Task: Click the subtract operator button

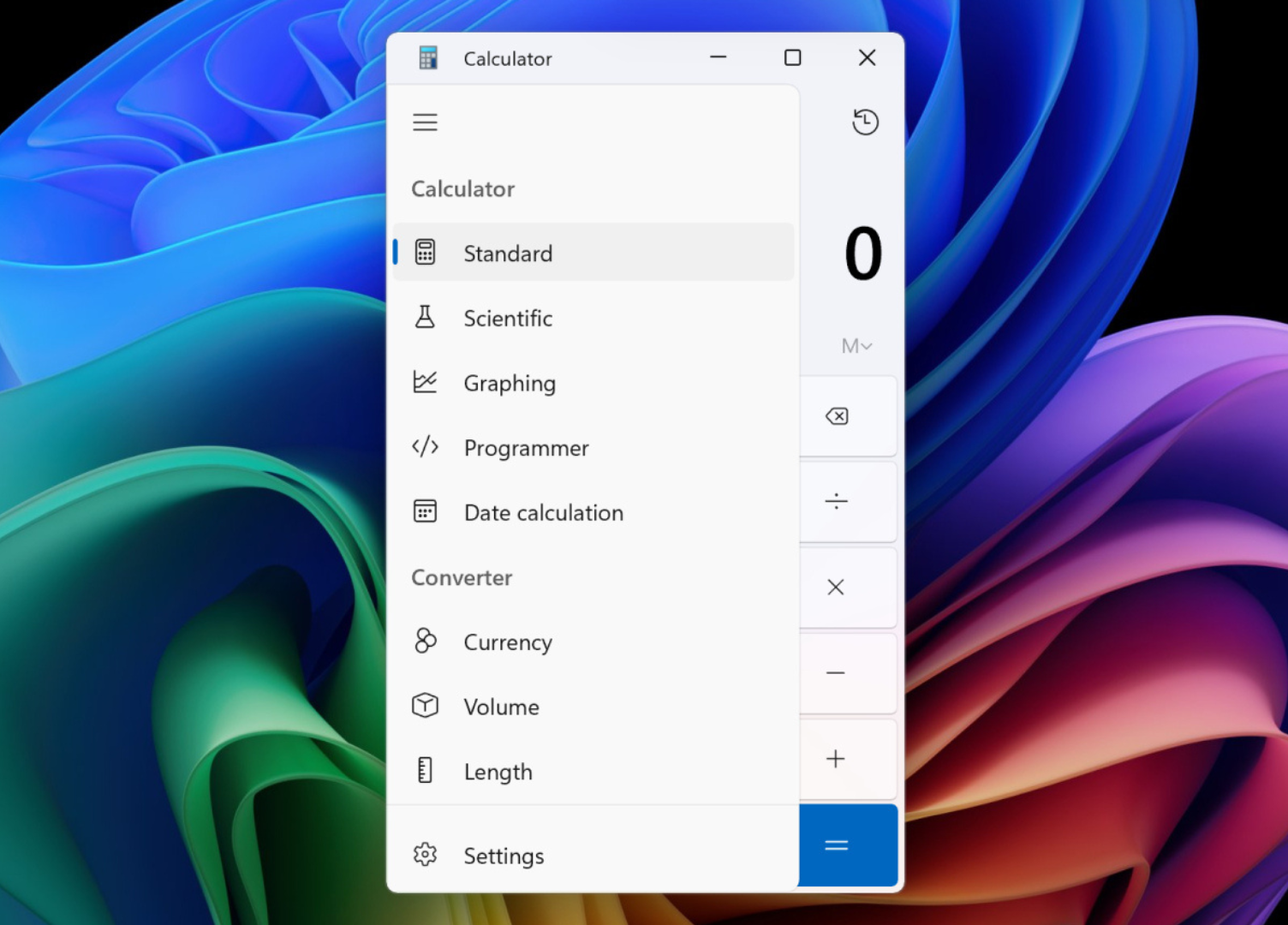Action: pyautogui.click(x=837, y=673)
